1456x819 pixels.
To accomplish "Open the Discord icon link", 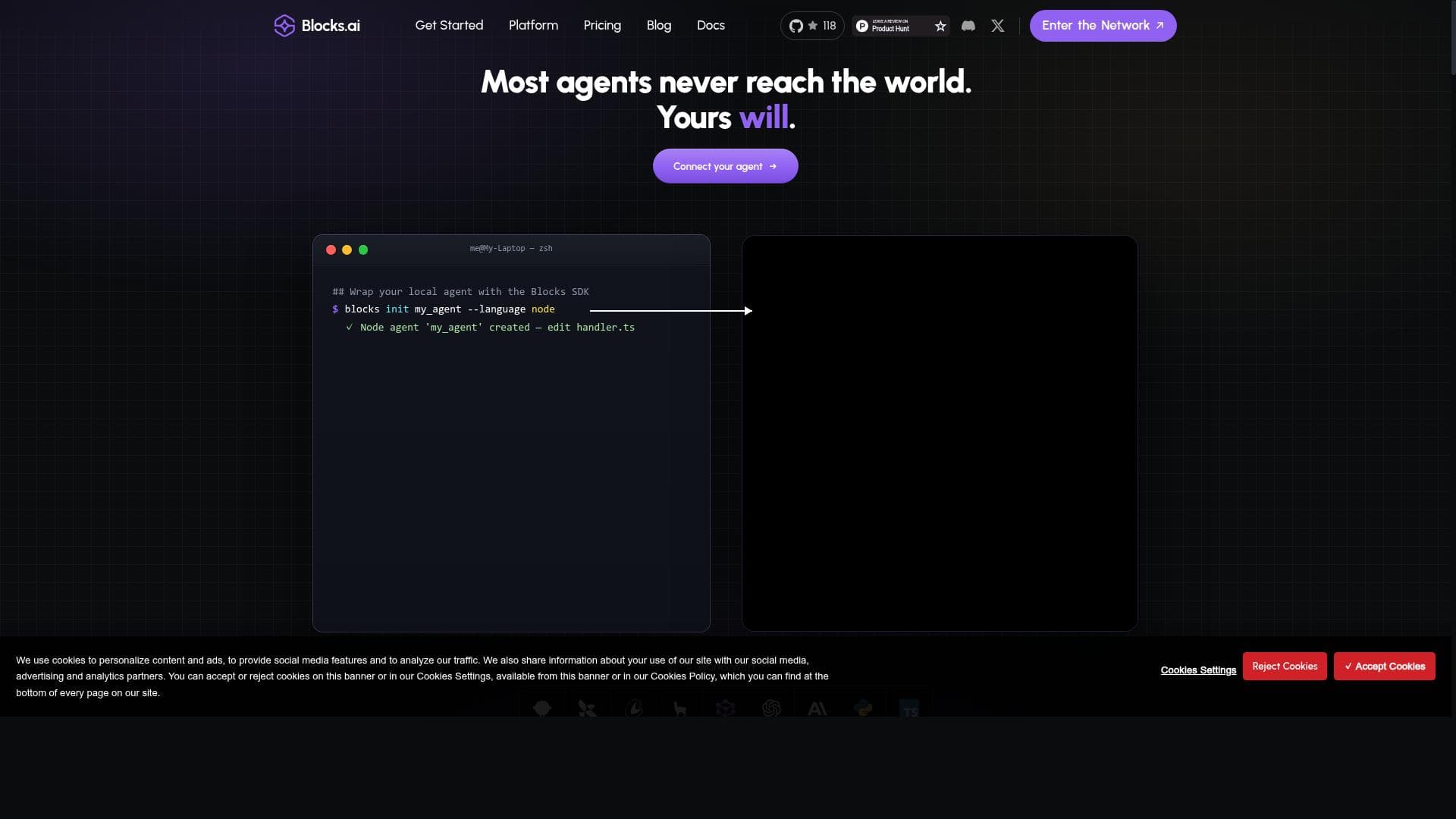I will (x=968, y=26).
